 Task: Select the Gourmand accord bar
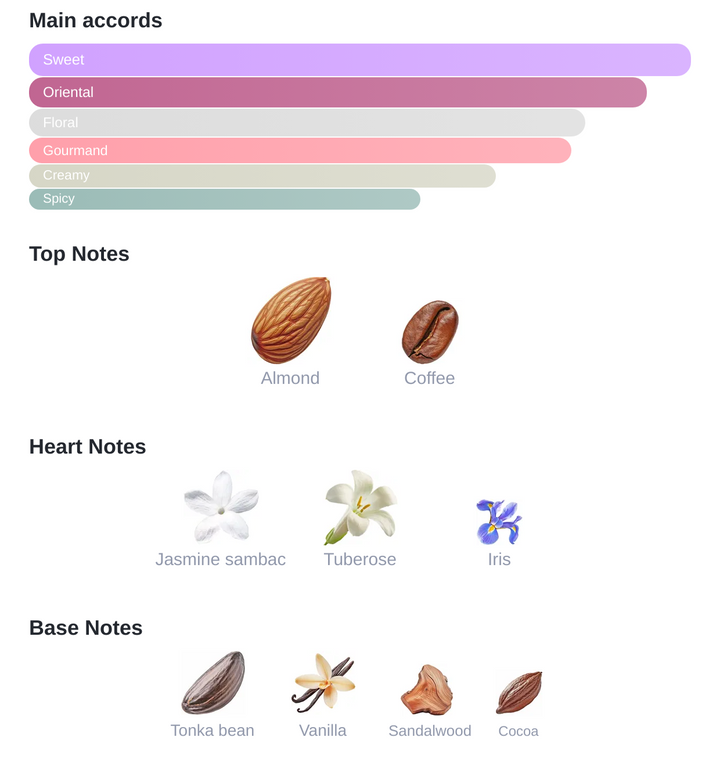[300, 151]
